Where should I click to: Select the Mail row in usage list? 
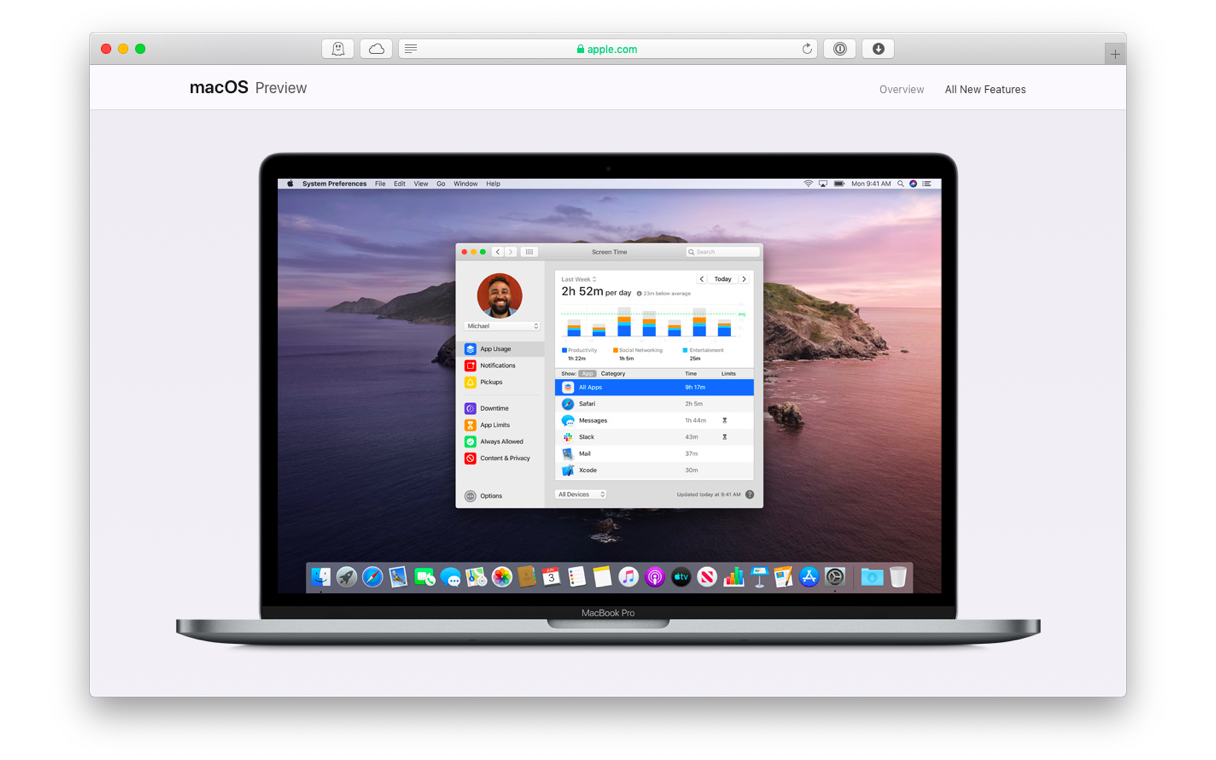(654, 454)
